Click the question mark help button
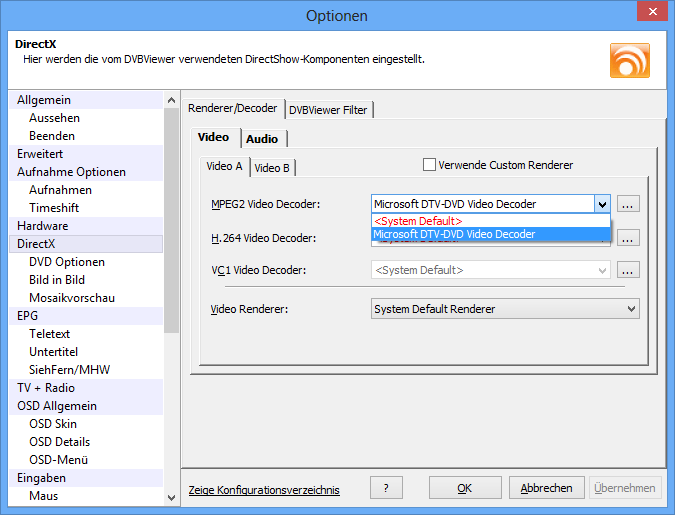This screenshot has height=515, width=675. click(x=385, y=488)
